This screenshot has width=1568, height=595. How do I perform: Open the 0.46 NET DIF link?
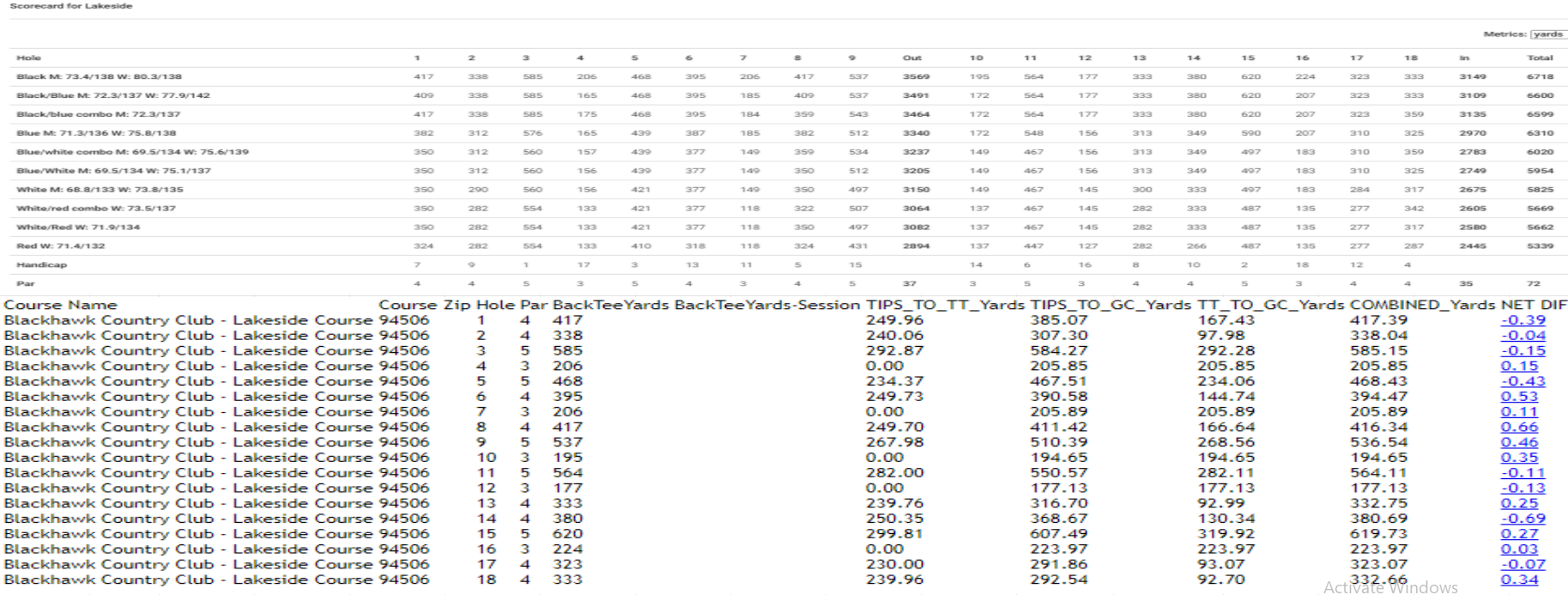[1519, 442]
